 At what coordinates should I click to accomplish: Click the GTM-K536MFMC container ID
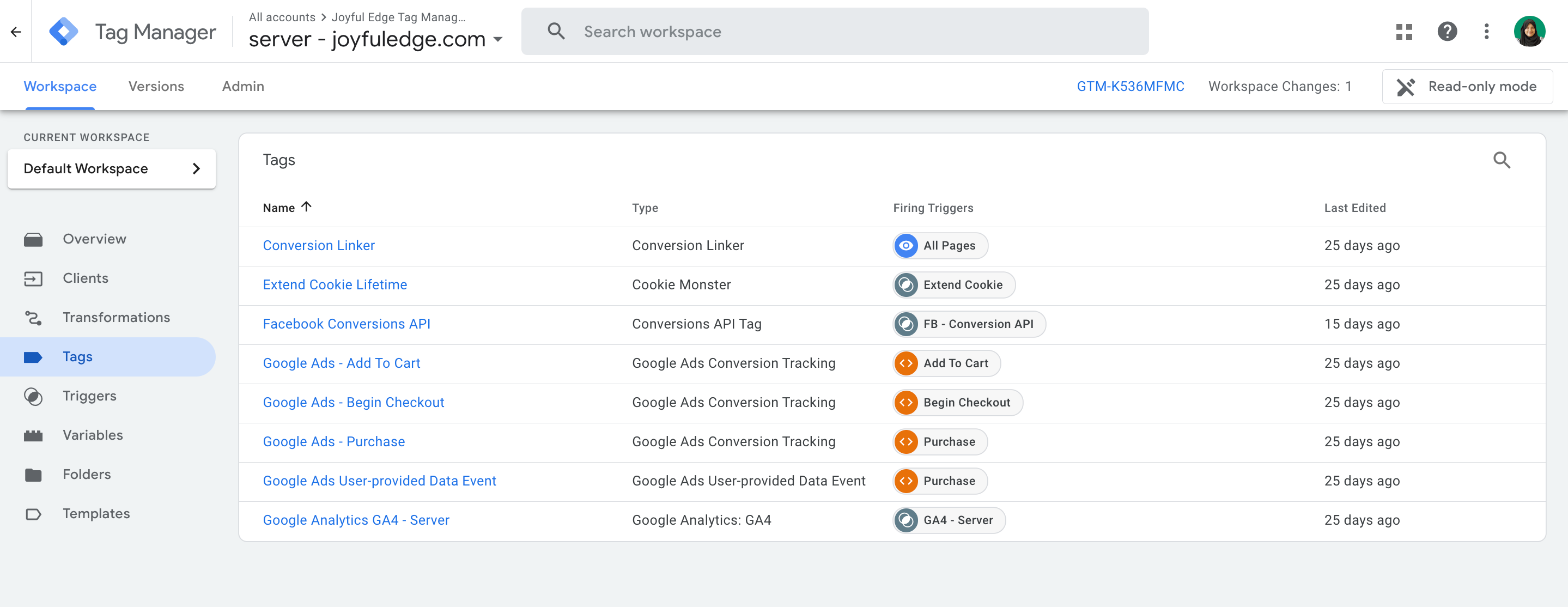pos(1131,87)
